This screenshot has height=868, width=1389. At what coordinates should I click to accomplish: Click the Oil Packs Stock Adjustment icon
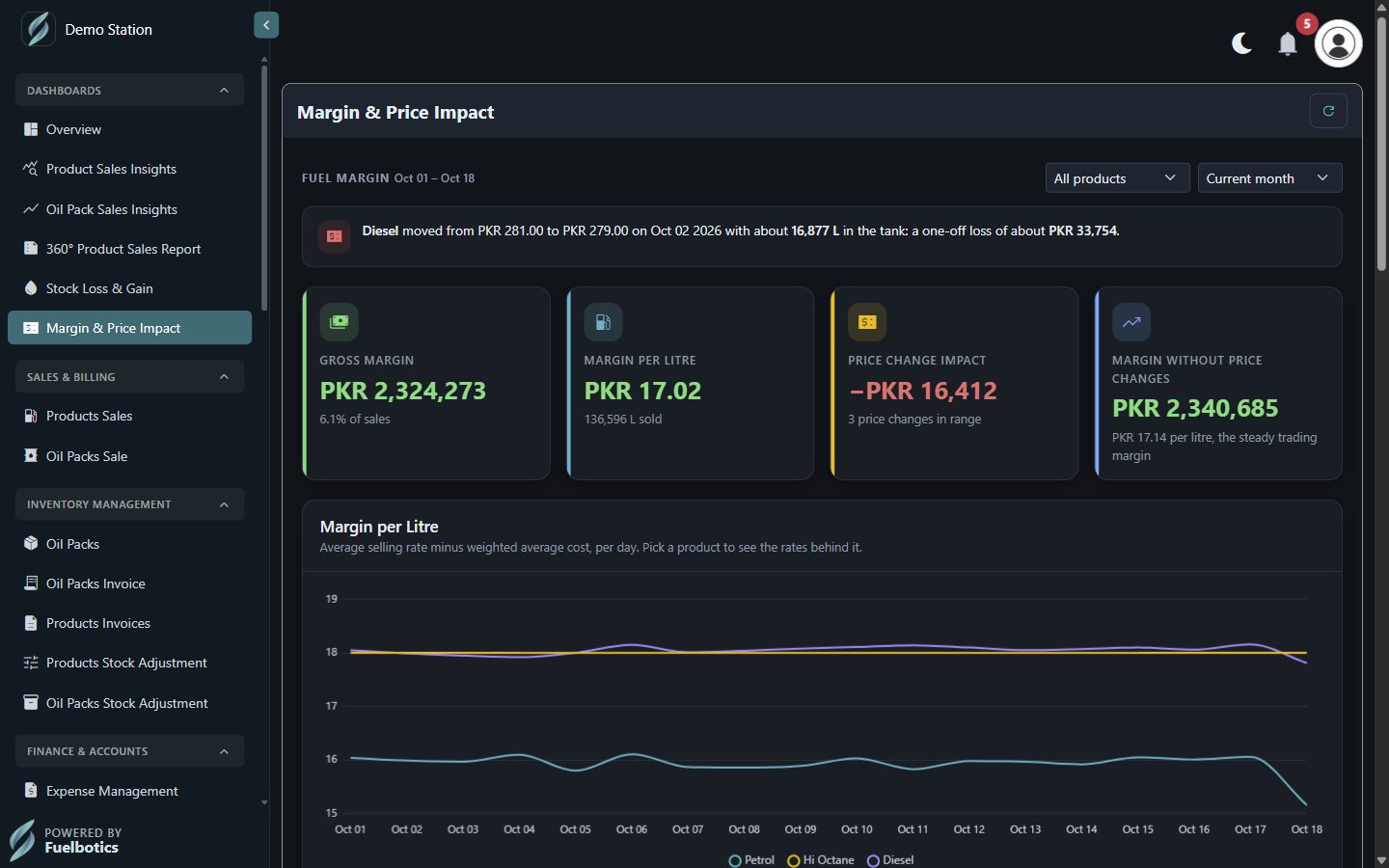(31, 703)
